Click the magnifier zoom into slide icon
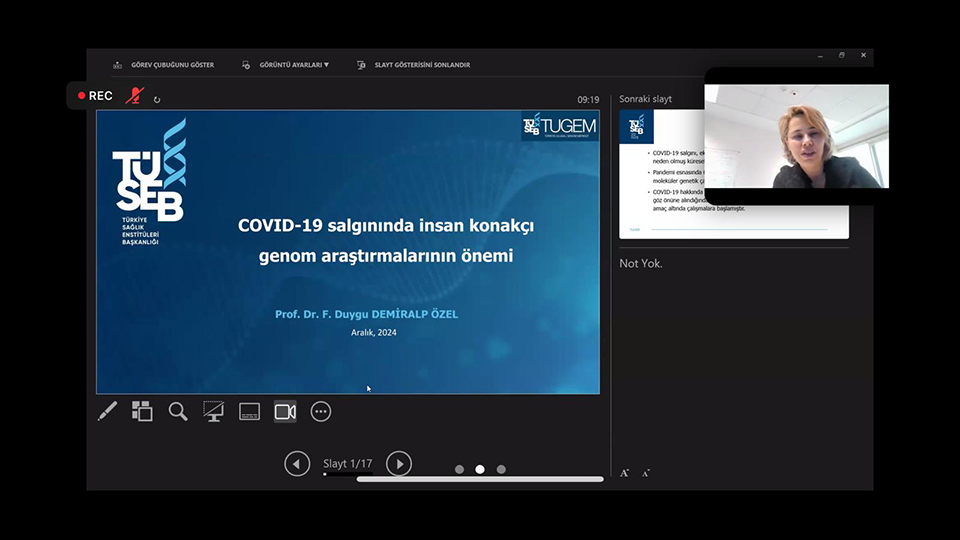 [178, 411]
